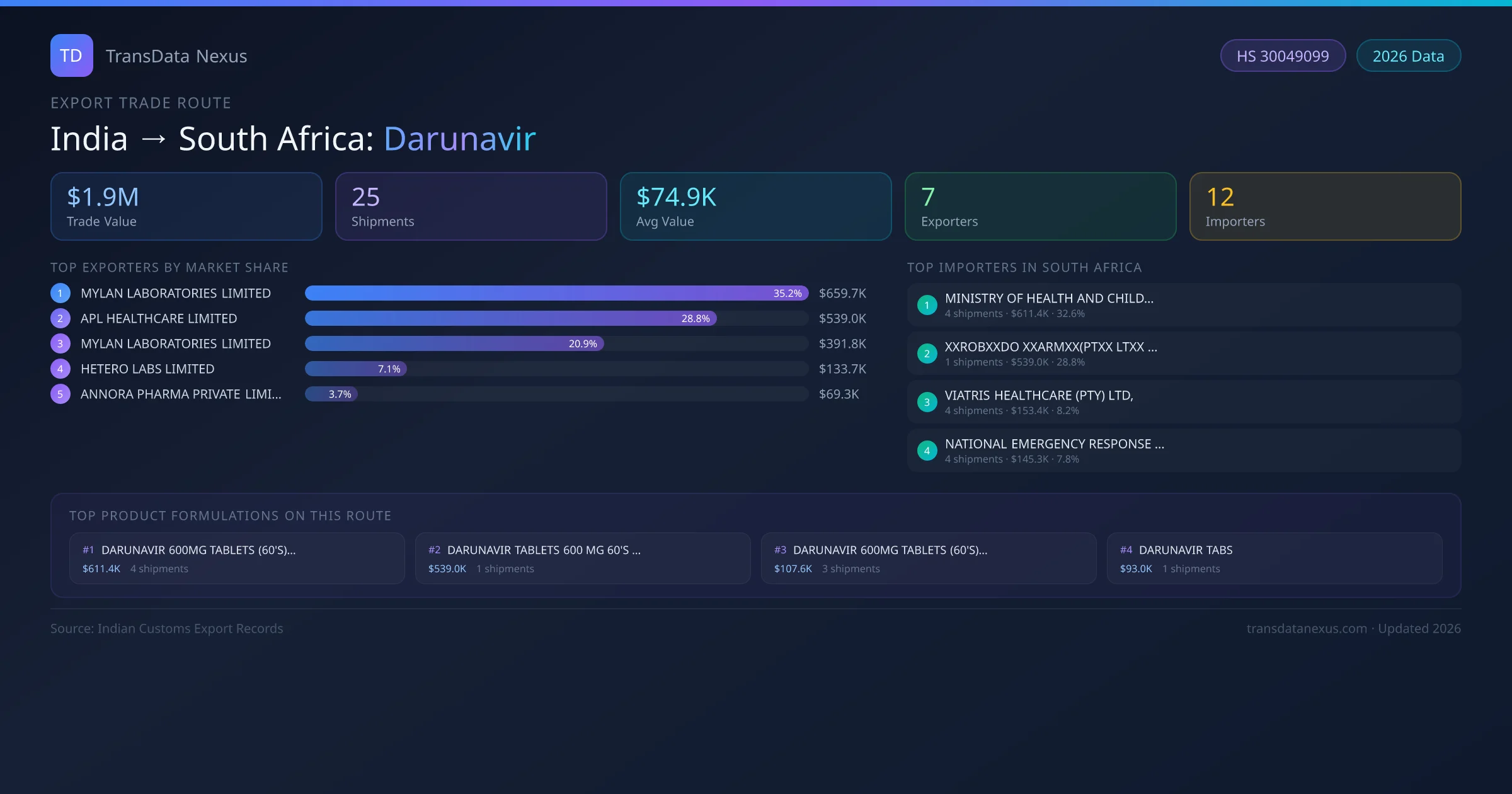Click green rank 3 badge for Viatris Healthcare
This screenshot has width=1512, height=794.
(927, 402)
